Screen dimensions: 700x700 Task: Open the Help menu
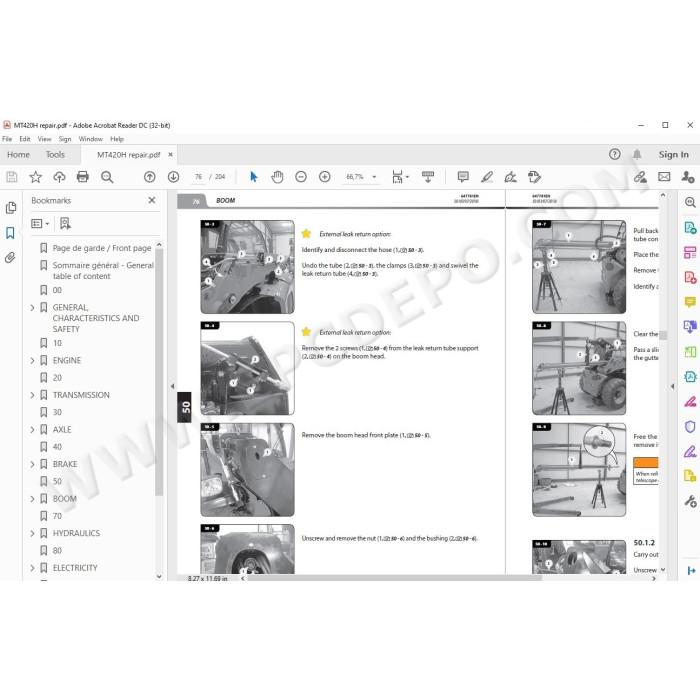pyautogui.click(x=117, y=139)
